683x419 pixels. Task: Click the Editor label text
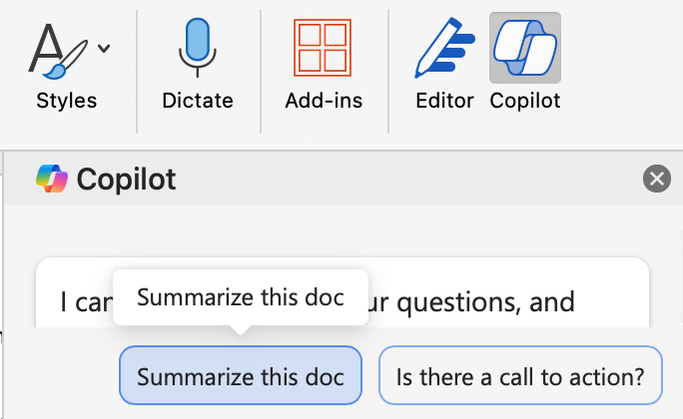(444, 101)
